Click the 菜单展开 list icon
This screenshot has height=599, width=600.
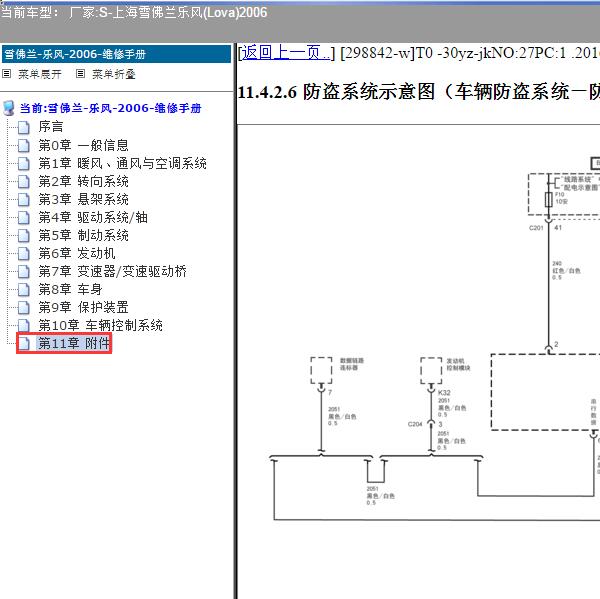coord(7,73)
